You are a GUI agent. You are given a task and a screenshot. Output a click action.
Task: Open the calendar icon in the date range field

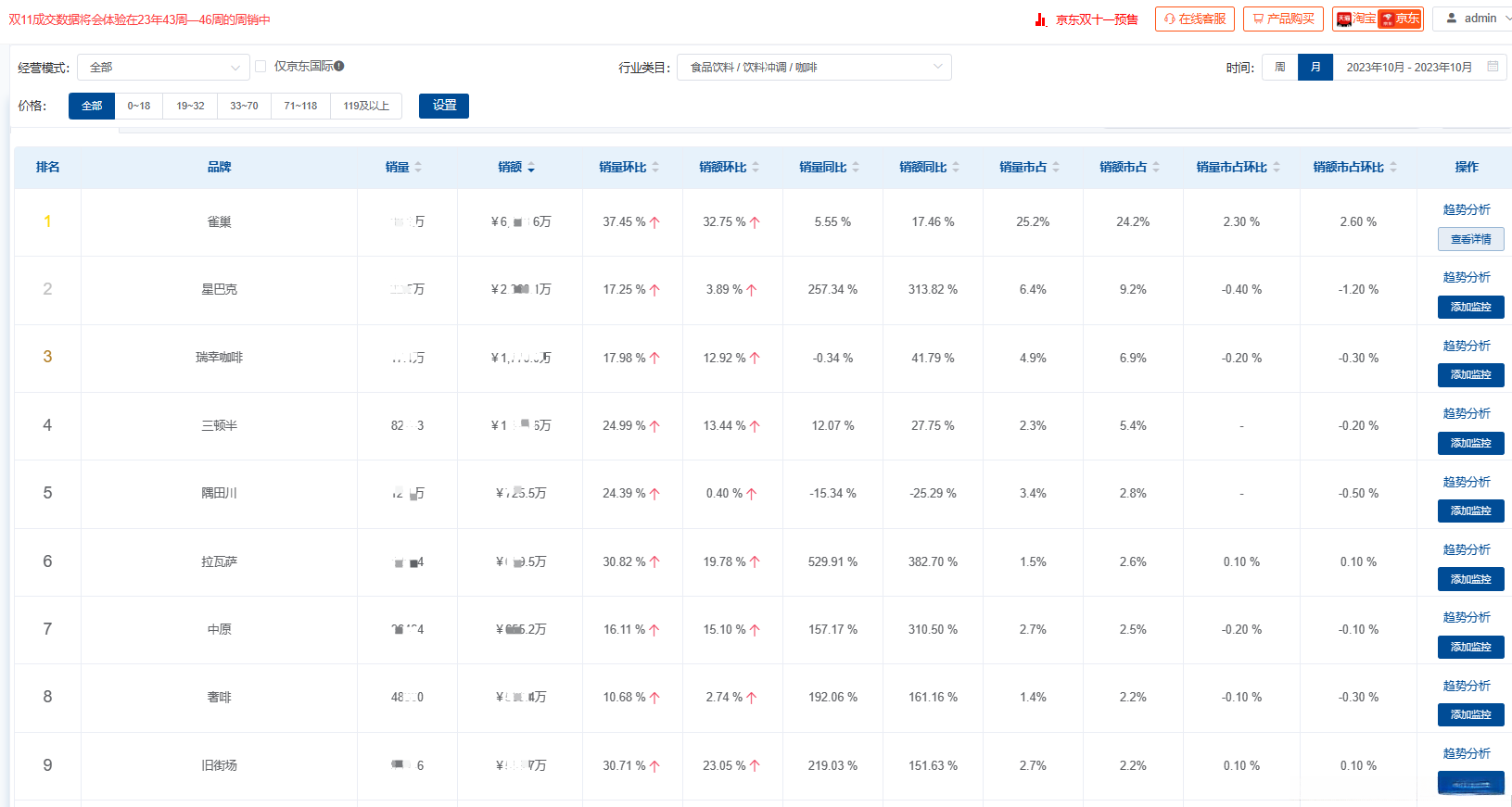[1493, 67]
